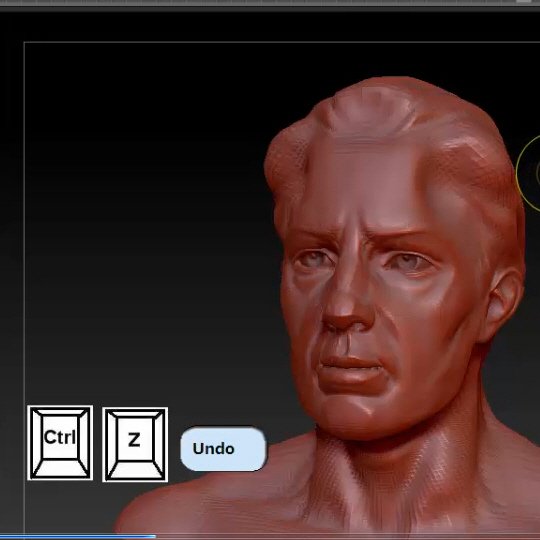Seek to end of blue progress bar
The height and width of the screenshot is (540, 540).
point(155,537)
